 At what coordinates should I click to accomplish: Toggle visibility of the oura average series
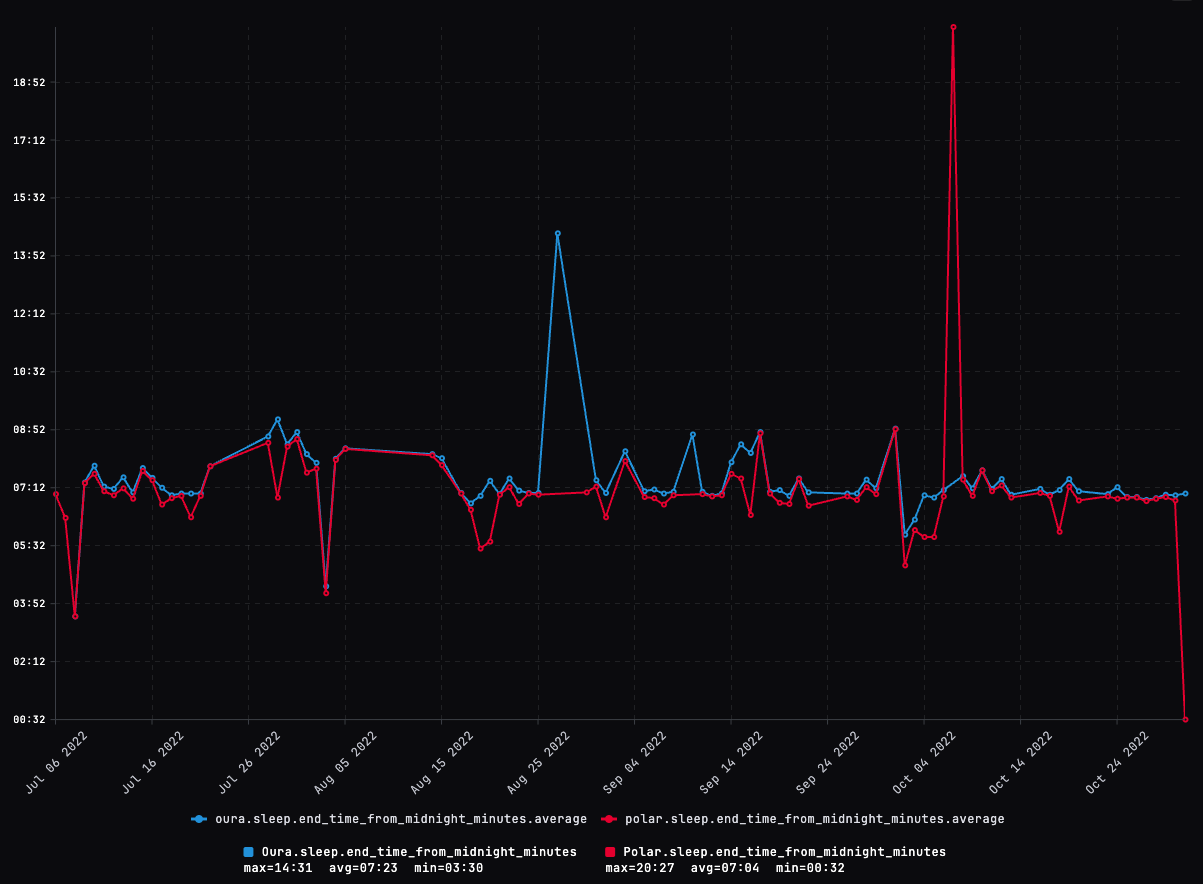[395, 818]
